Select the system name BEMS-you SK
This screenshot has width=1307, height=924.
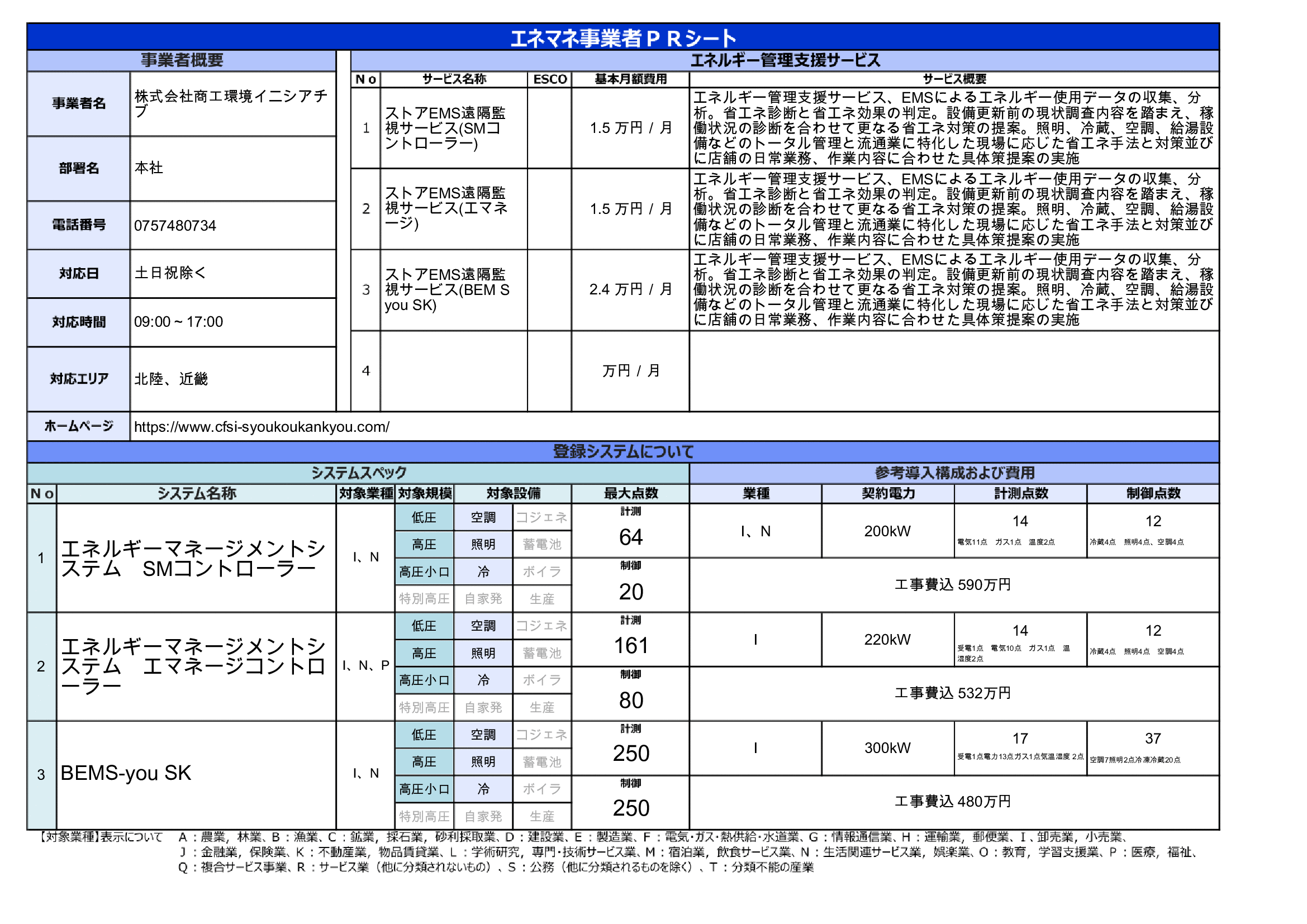126,773
